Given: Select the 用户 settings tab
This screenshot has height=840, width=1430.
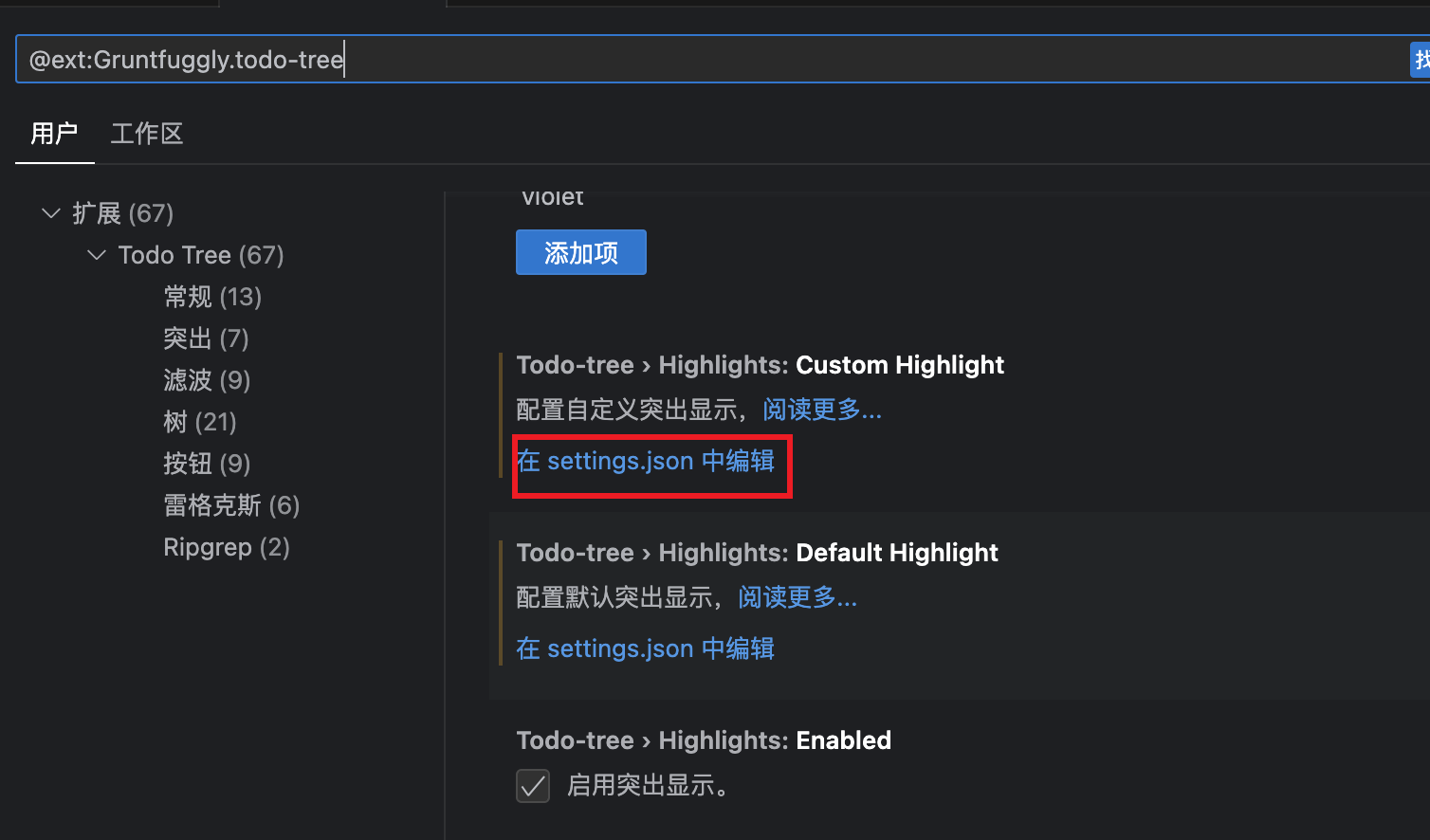Looking at the screenshot, I should (54, 134).
